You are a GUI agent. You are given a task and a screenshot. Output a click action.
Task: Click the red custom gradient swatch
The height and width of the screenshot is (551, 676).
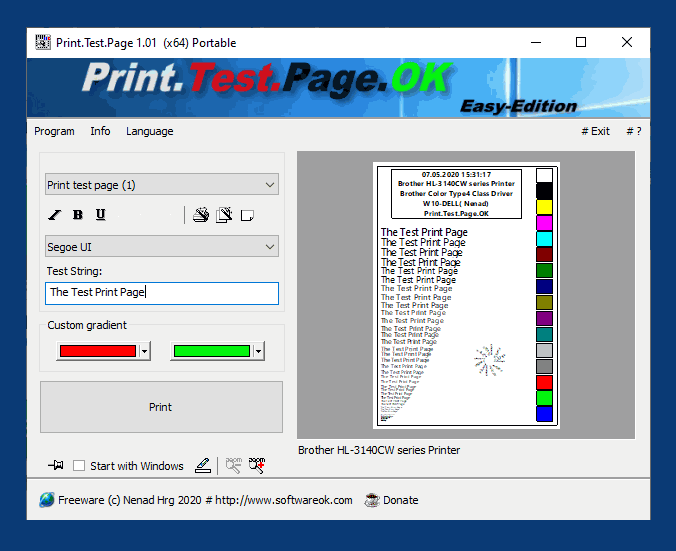click(x=98, y=351)
